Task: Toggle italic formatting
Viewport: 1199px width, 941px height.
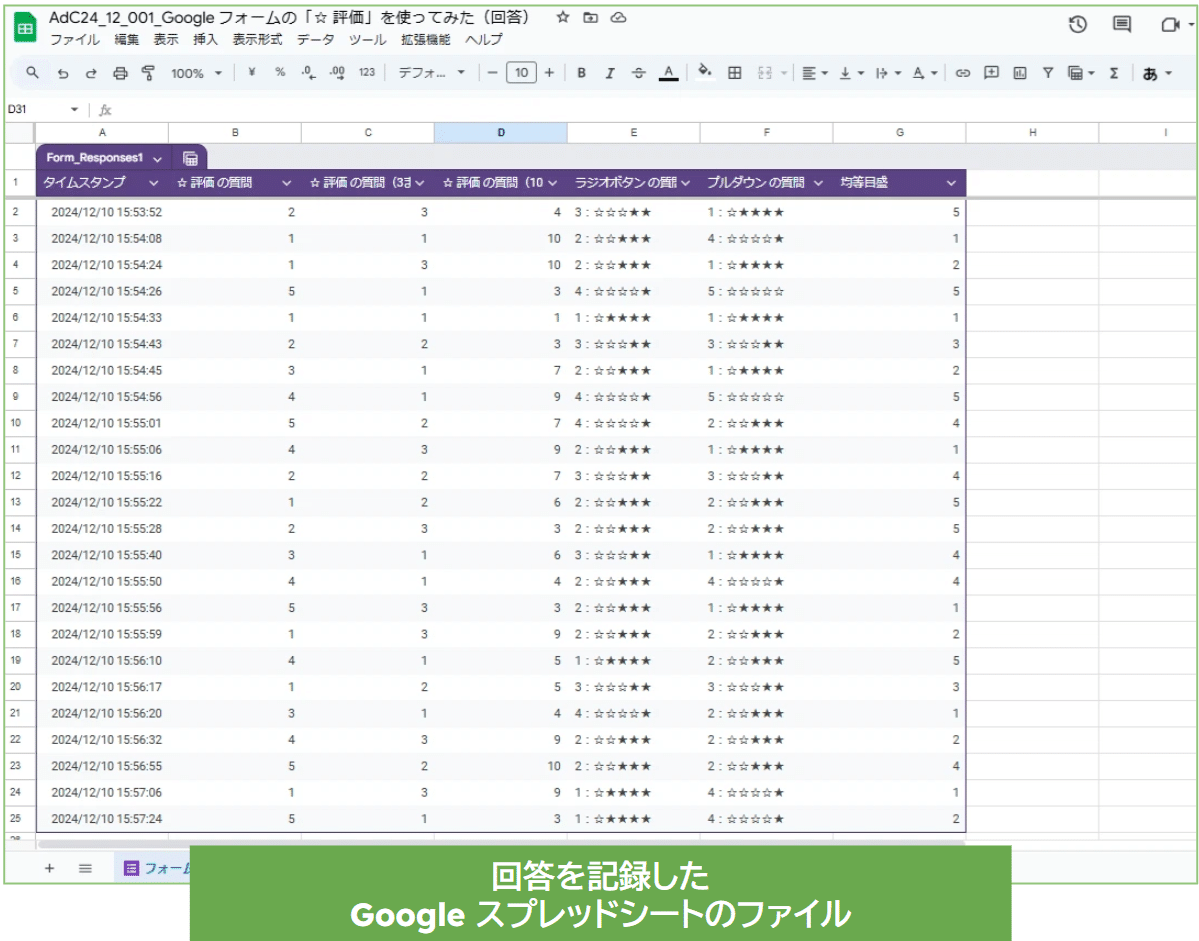Action: pos(609,73)
